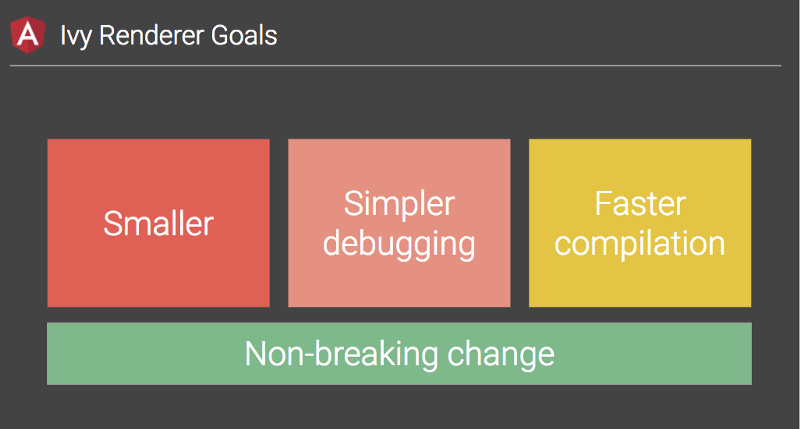Click the white A inside the Angular logo
This screenshot has width=800, height=429.
tap(27, 37)
